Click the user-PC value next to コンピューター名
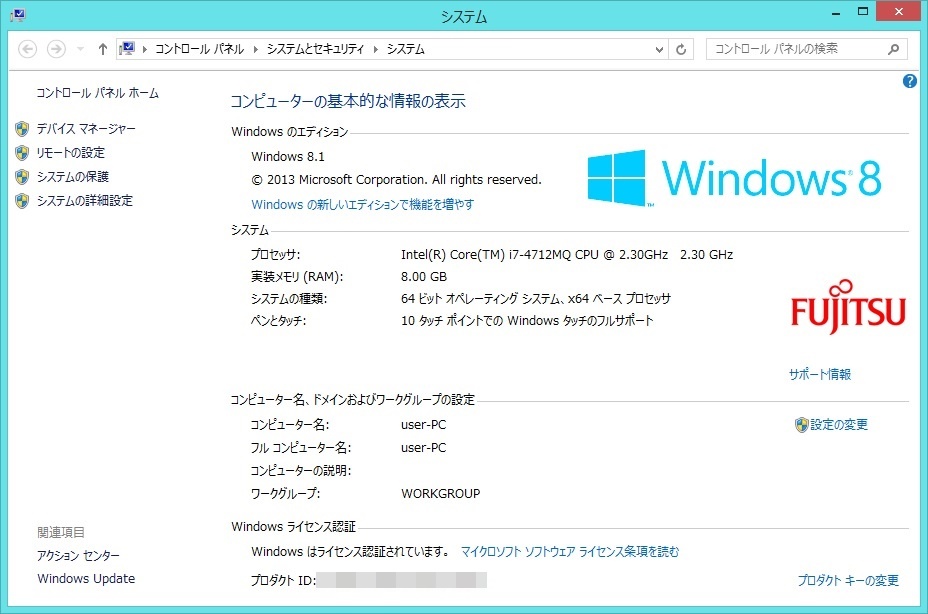The image size is (928, 614). pyautogui.click(x=424, y=425)
